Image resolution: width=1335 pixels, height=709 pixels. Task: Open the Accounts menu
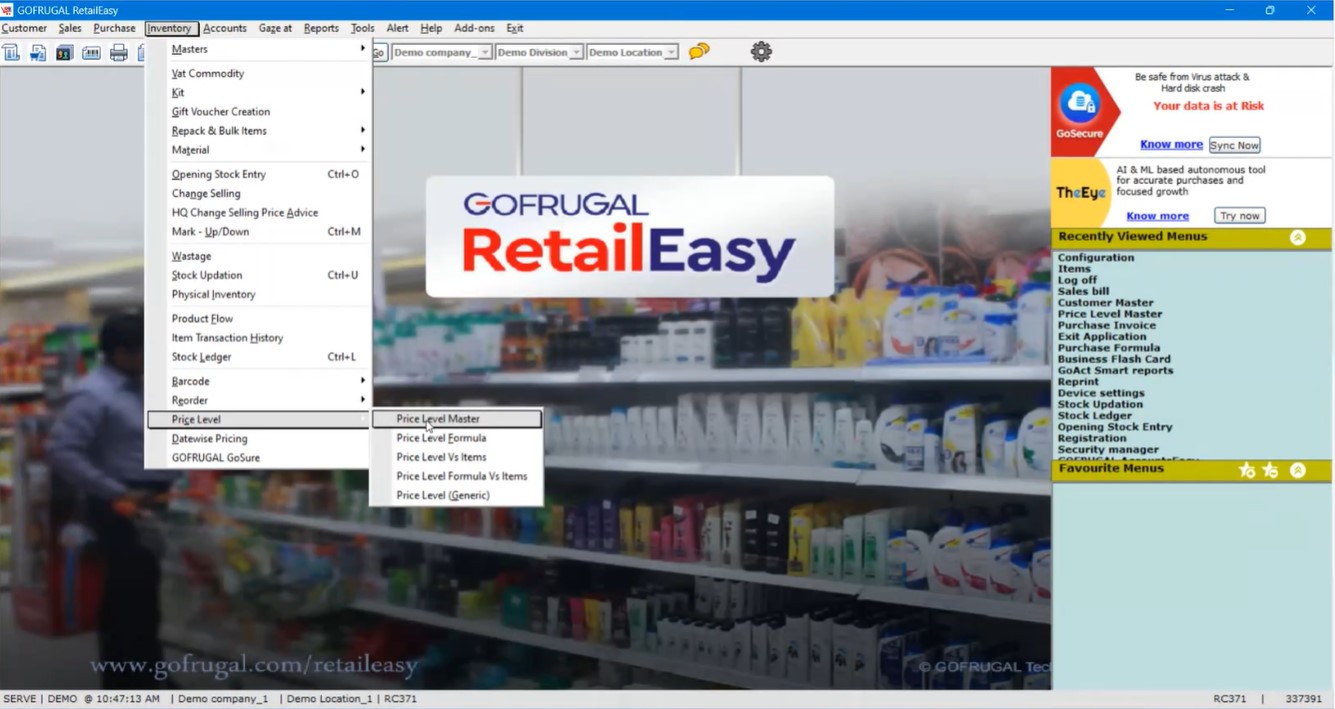pos(225,28)
